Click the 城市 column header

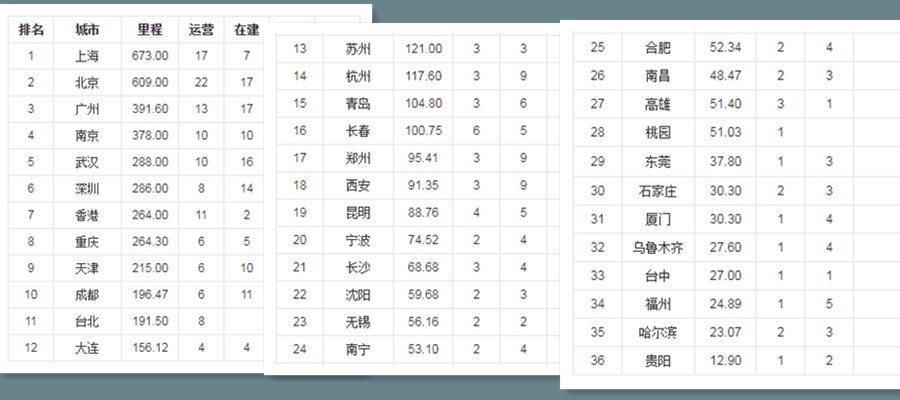pyautogui.click(x=87, y=30)
